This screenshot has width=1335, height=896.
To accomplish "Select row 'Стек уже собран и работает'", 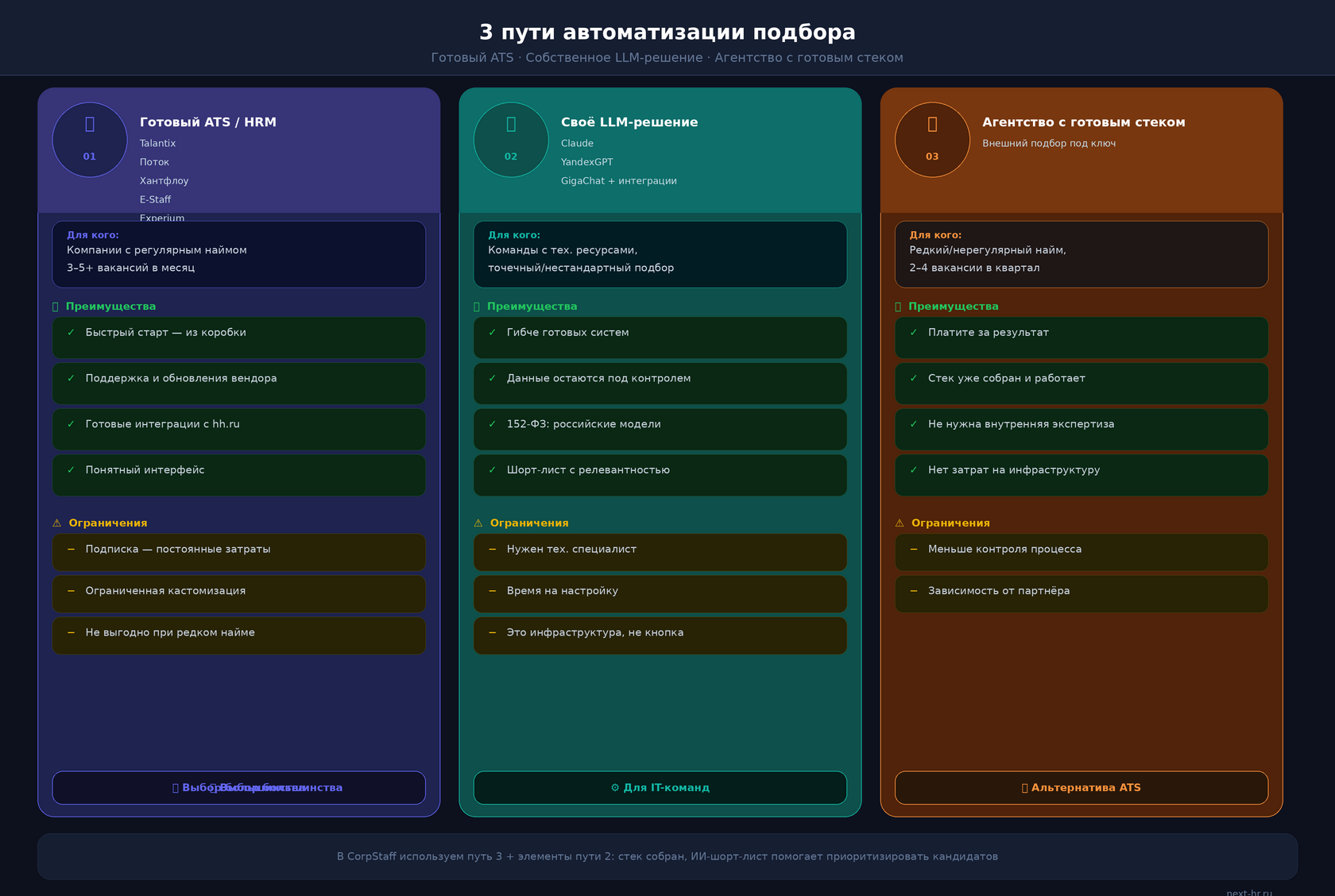I will (x=1082, y=384).
